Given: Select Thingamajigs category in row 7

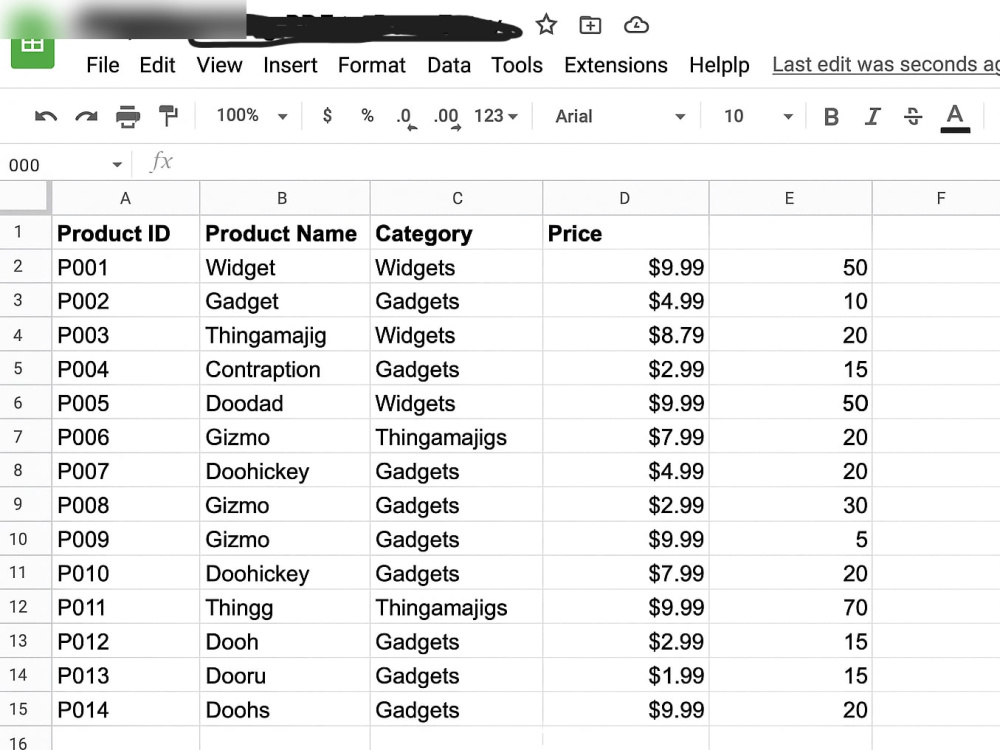Looking at the screenshot, I should [457, 437].
